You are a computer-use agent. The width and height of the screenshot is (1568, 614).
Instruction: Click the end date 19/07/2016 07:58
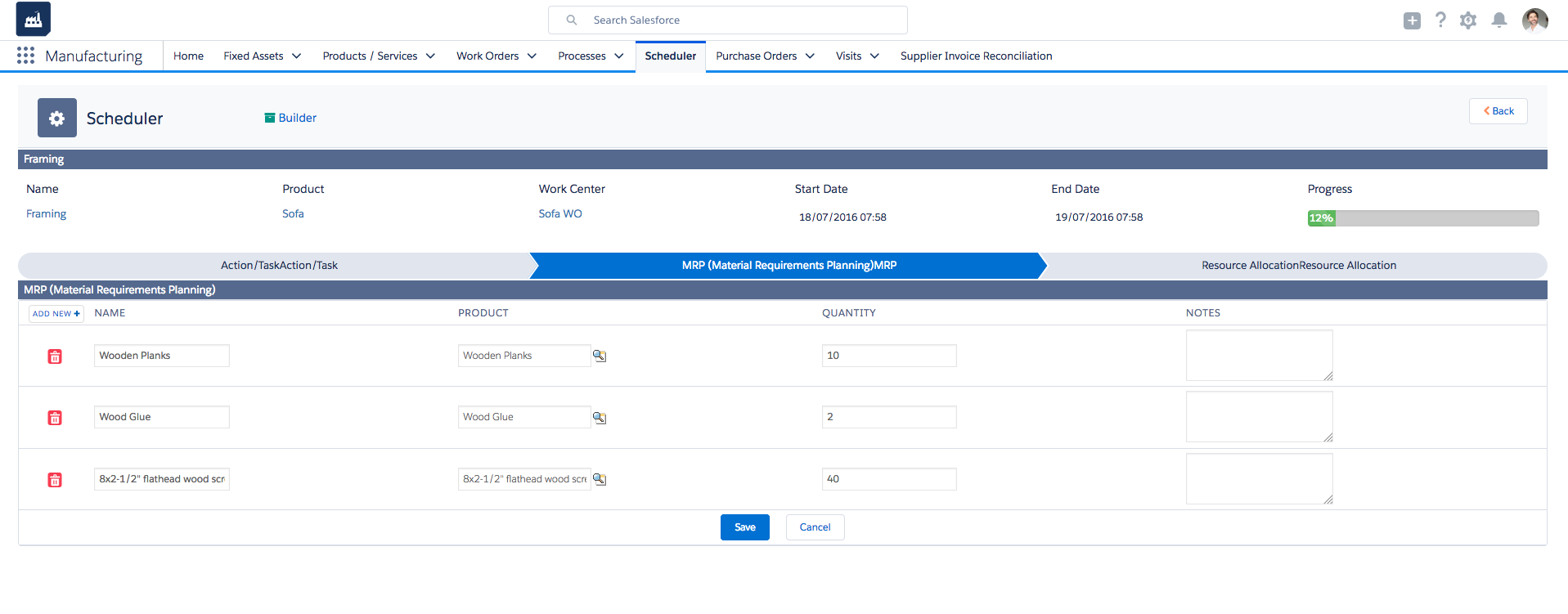pyautogui.click(x=1099, y=217)
